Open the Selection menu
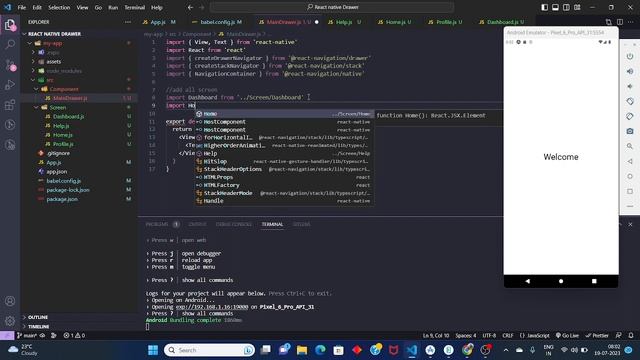This screenshot has height=360, width=640. (59, 7)
